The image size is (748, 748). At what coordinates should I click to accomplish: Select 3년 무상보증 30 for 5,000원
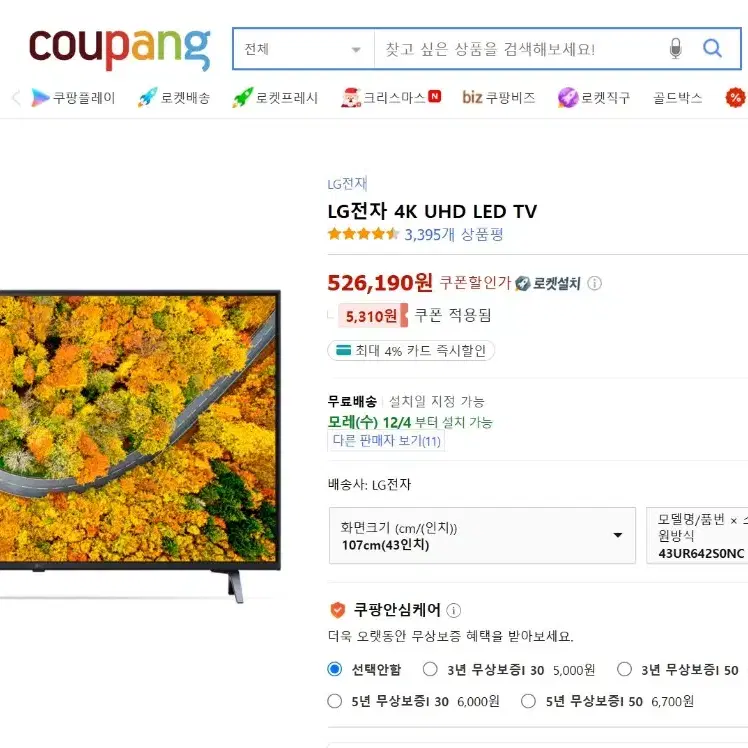tap(430, 669)
